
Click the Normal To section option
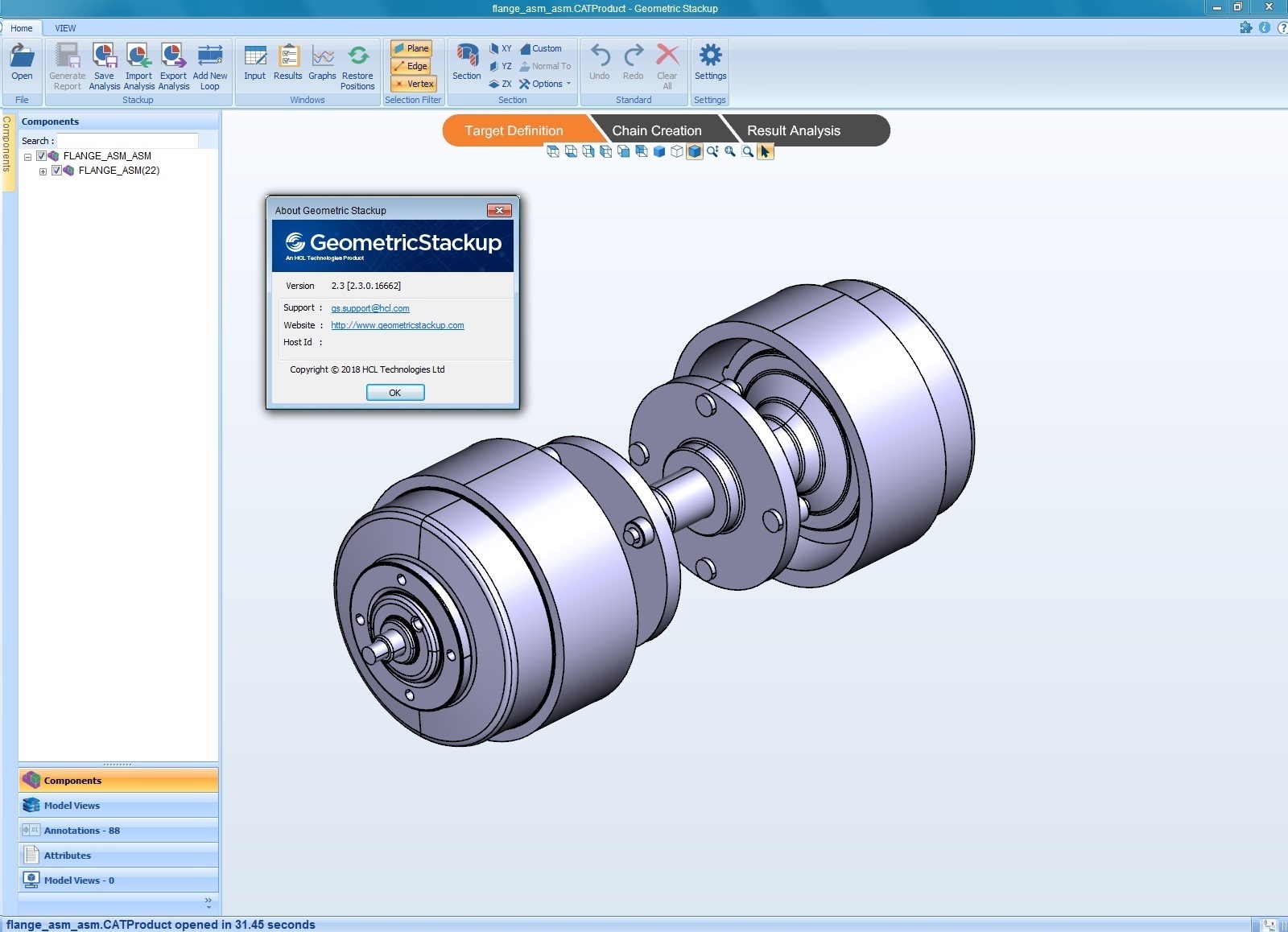point(545,66)
